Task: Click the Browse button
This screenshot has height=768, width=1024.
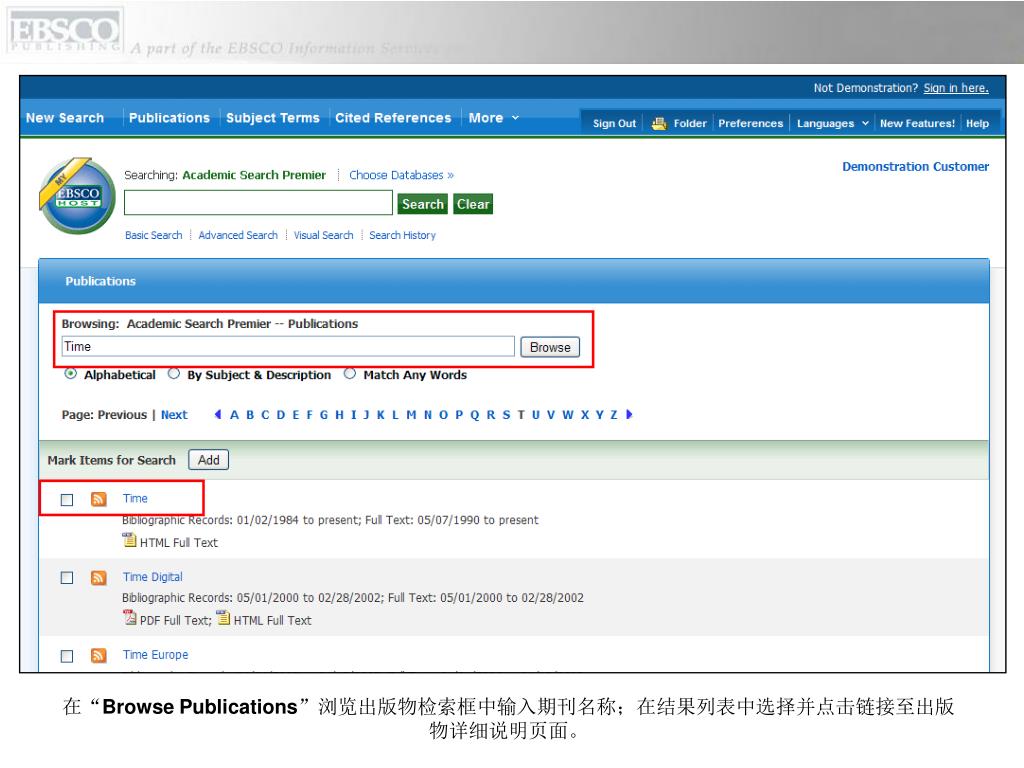Action: point(550,347)
